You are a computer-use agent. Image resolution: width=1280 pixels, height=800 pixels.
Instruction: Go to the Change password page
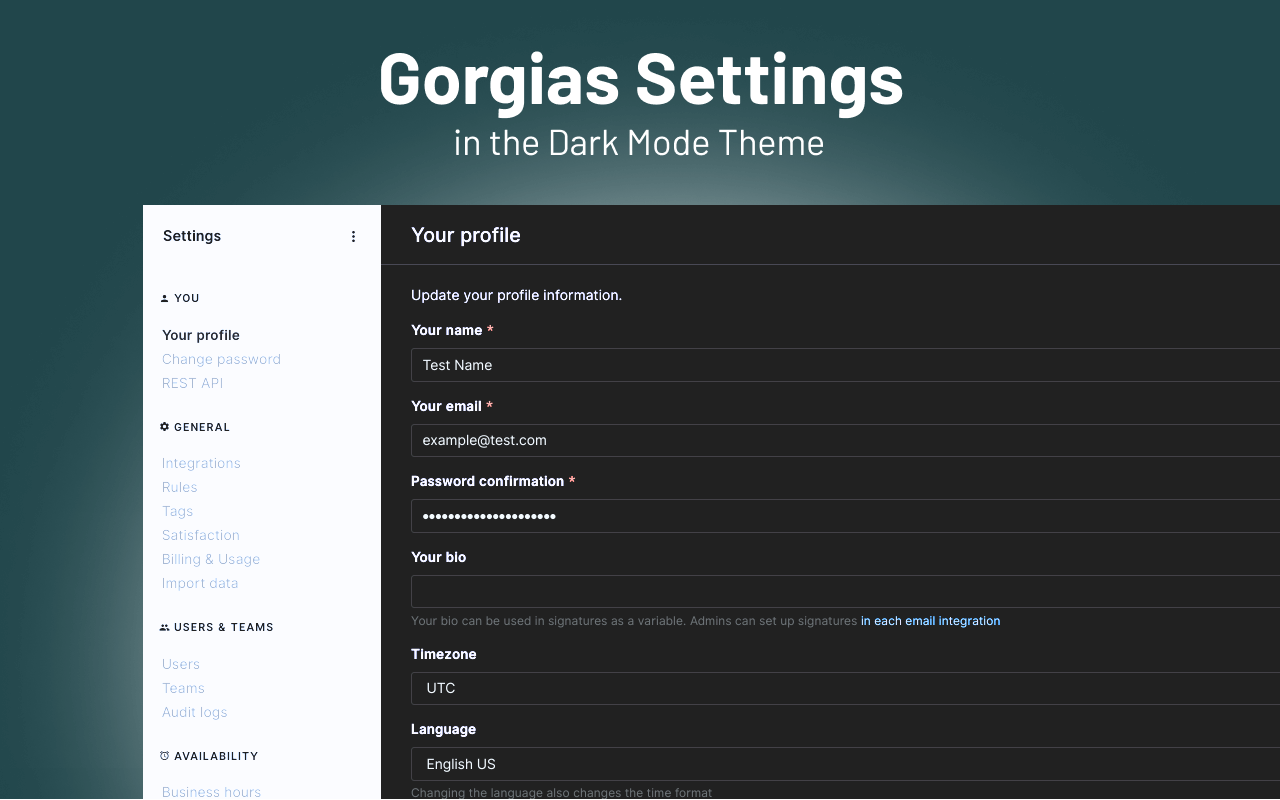[x=221, y=359]
